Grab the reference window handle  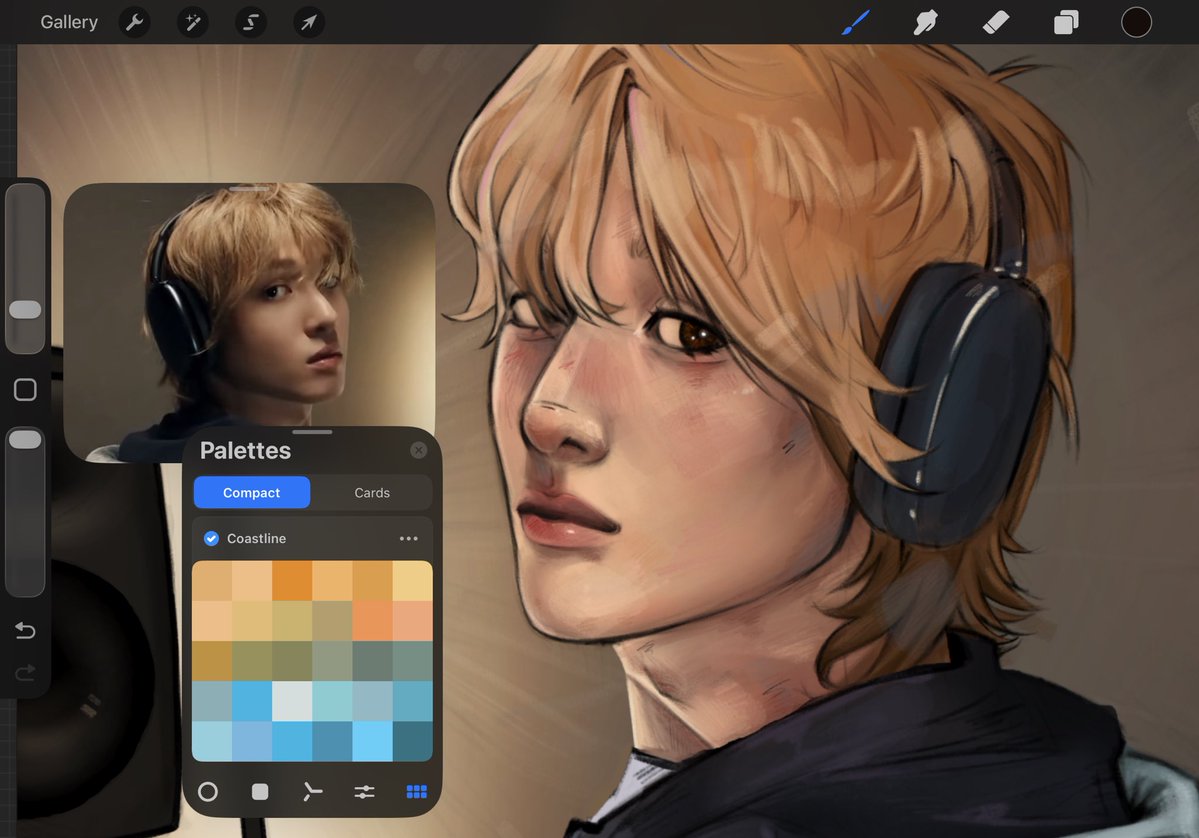coord(249,188)
